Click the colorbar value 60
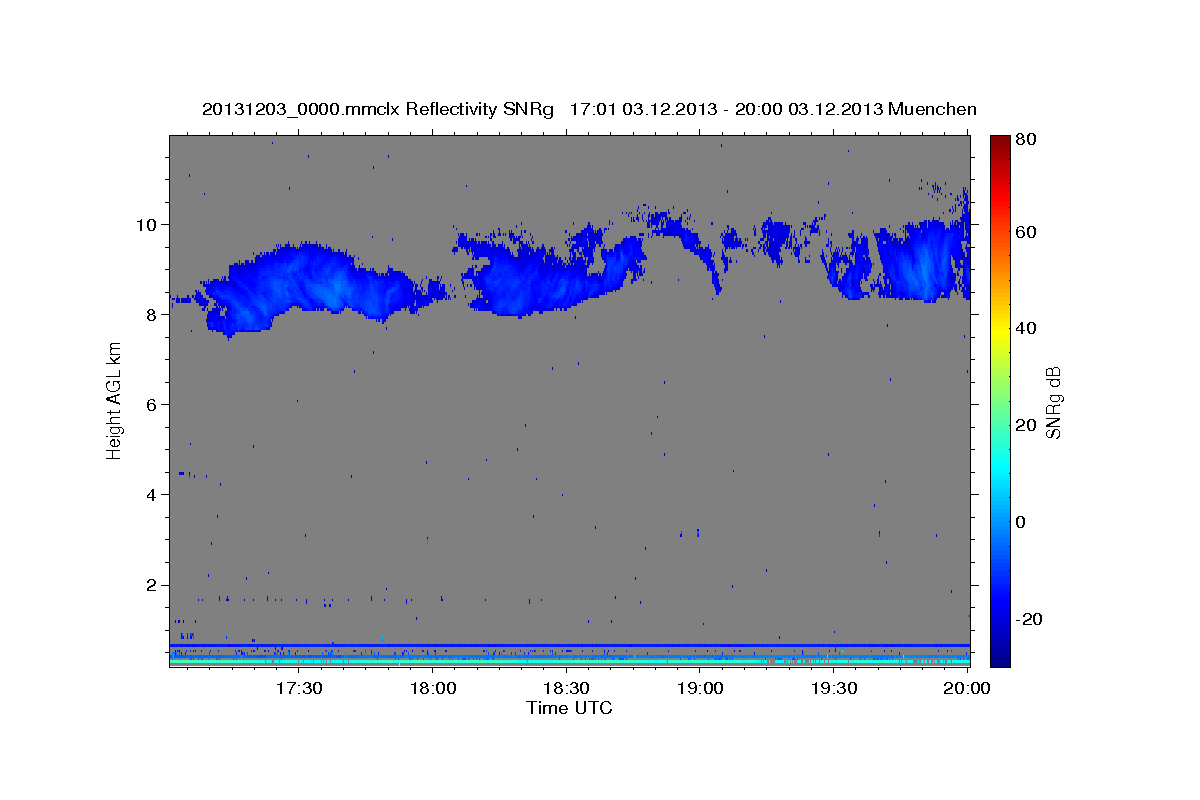The image size is (1200, 800). point(1025,232)
